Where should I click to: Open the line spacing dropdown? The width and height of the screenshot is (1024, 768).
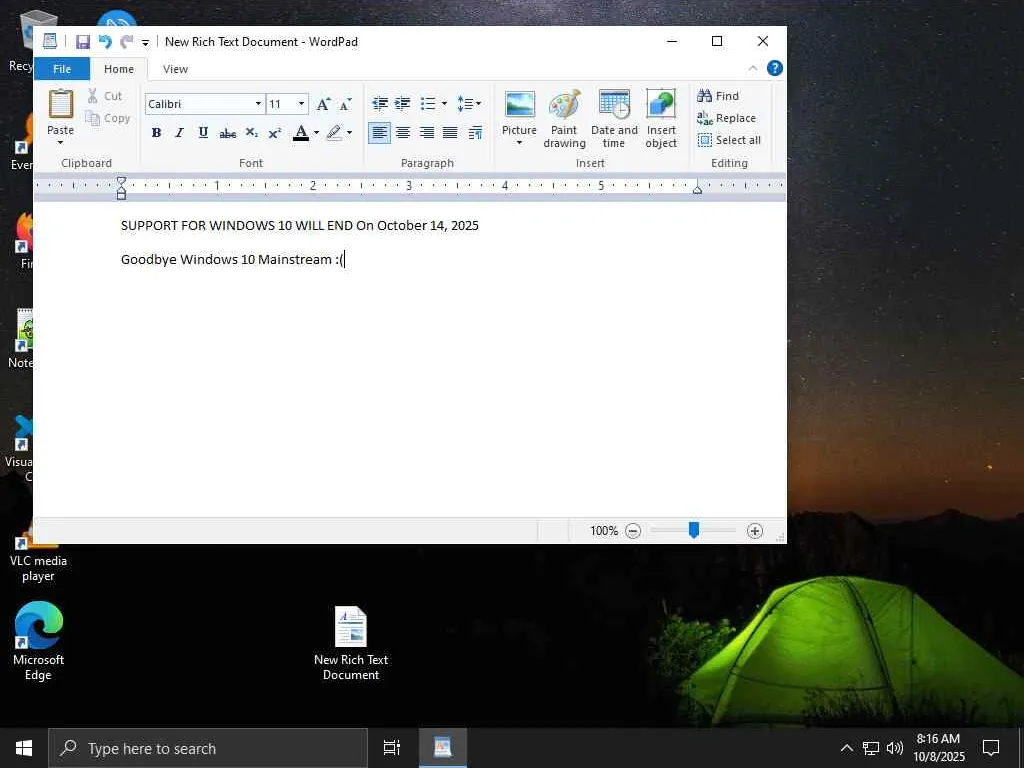469,103
